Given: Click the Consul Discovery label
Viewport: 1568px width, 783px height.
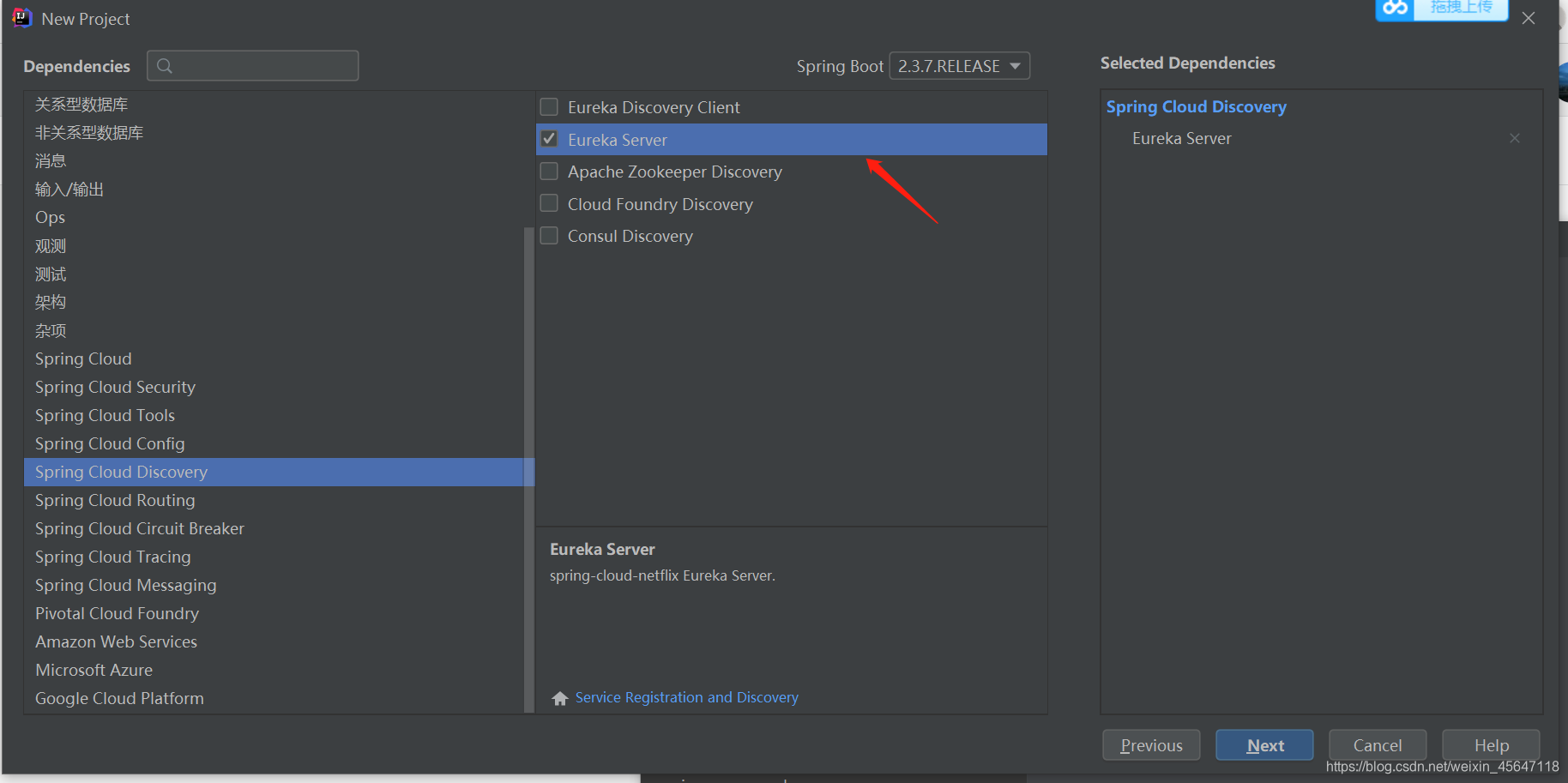Looking at the screenshot, I should (630, 237).
